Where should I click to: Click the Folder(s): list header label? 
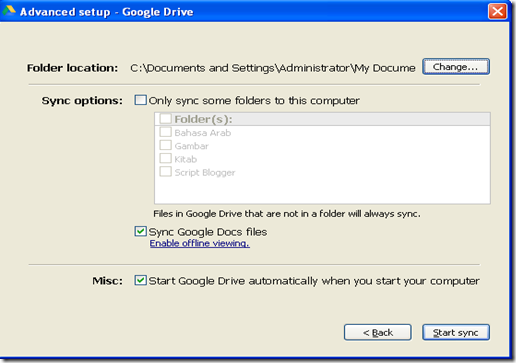click(x=203, y=119)
